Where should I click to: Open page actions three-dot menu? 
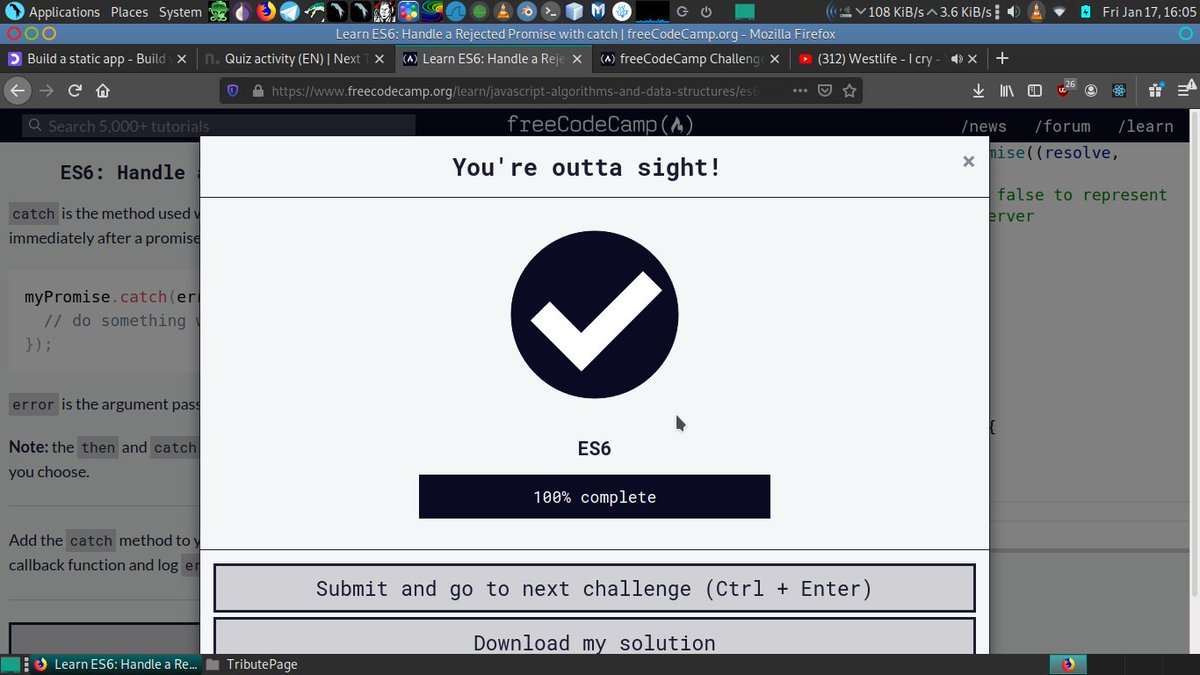(x=800, y=91)
